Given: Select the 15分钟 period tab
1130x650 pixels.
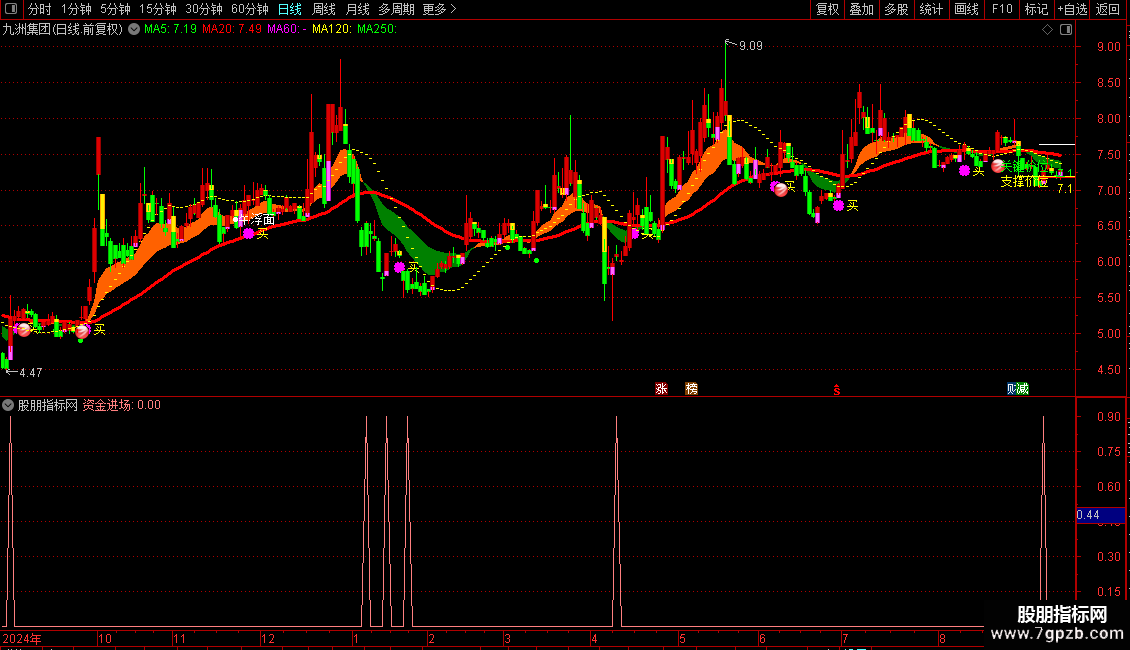Looking at the screenshot, I should pyautogui.click(x=157, y=9).
